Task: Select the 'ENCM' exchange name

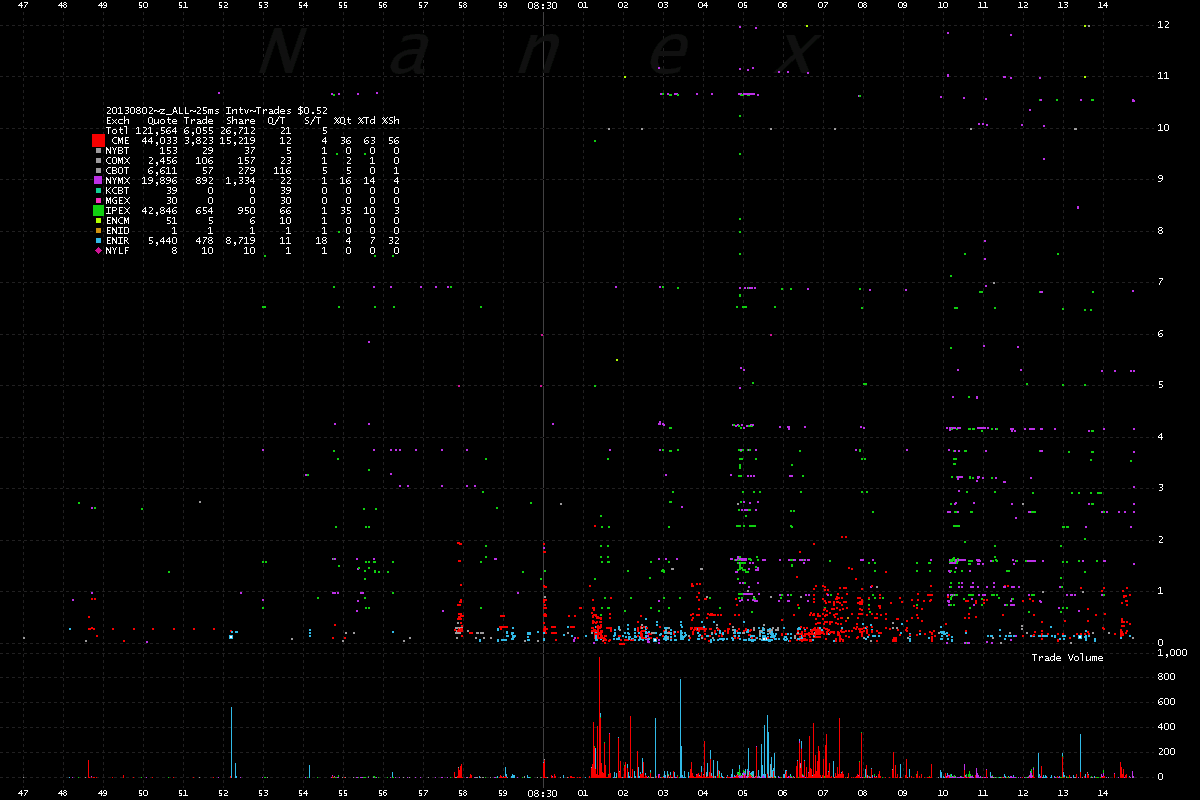Action: [118, 221]
